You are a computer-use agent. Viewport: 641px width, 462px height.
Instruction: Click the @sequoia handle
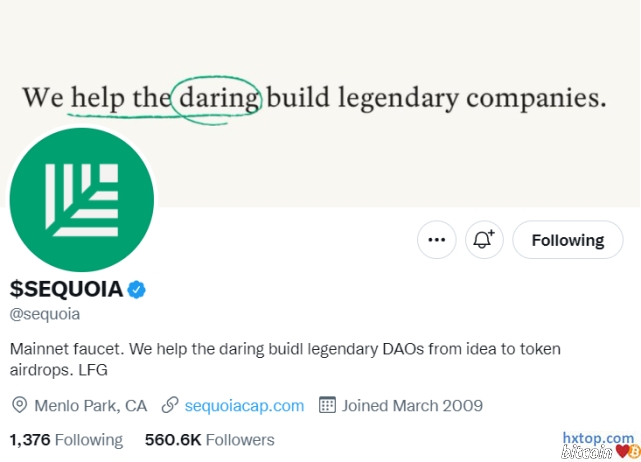pos(44,314)
